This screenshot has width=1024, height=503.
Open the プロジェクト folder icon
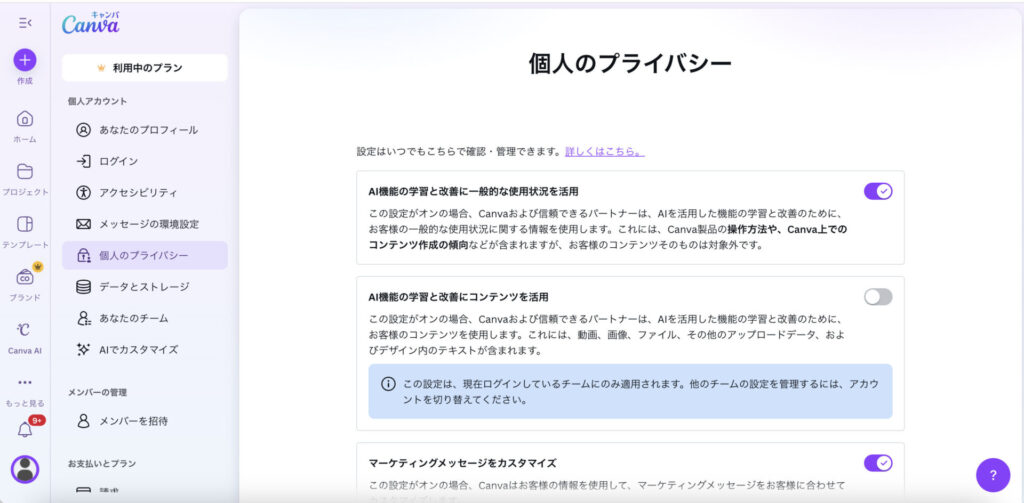[25, 171]
